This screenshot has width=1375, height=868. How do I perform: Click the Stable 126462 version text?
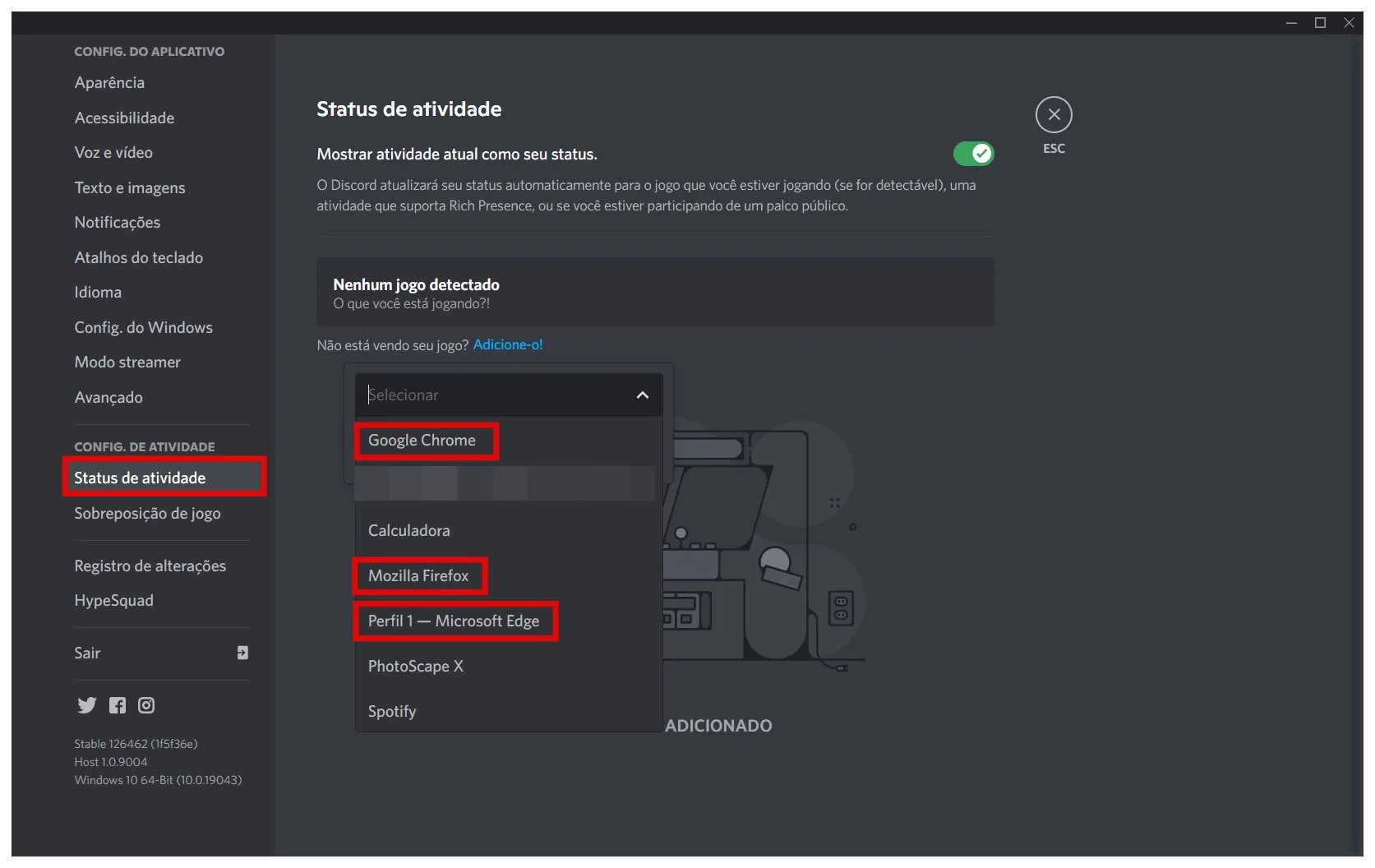136,744
